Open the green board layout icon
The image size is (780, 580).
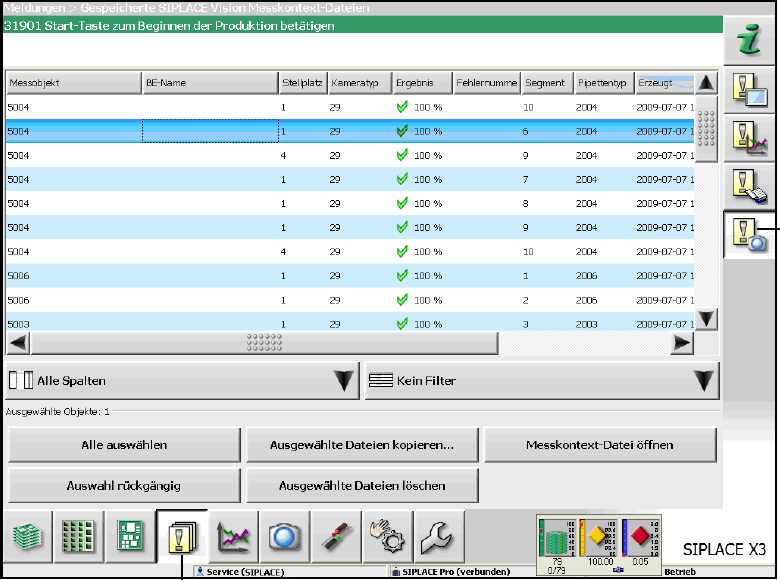pyautogui.click(x=129, y=536)
